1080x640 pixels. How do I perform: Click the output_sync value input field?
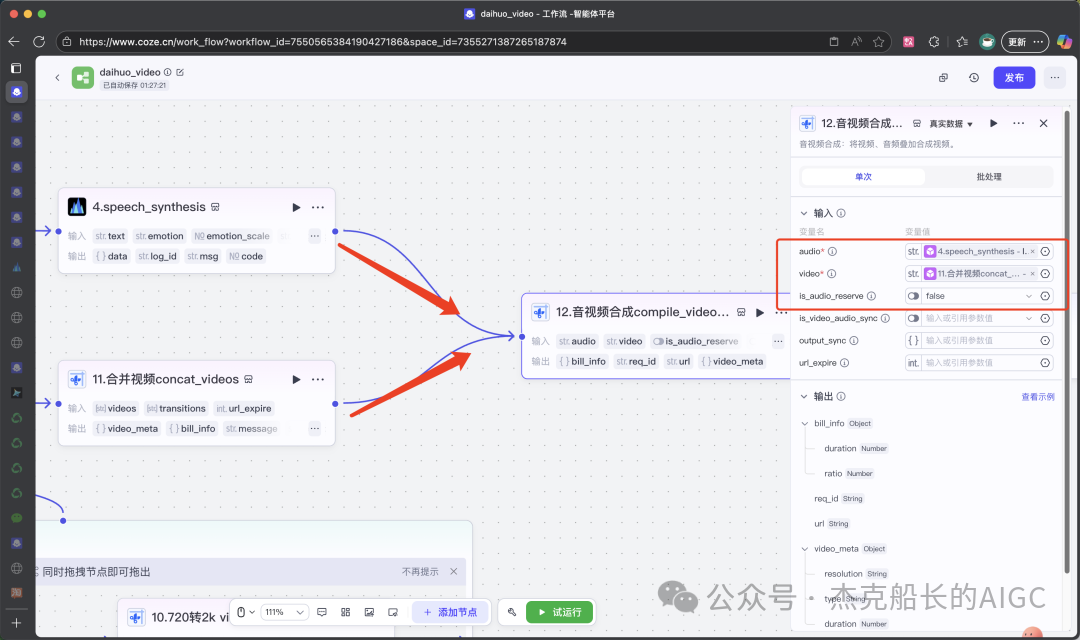tap(979, 340)
